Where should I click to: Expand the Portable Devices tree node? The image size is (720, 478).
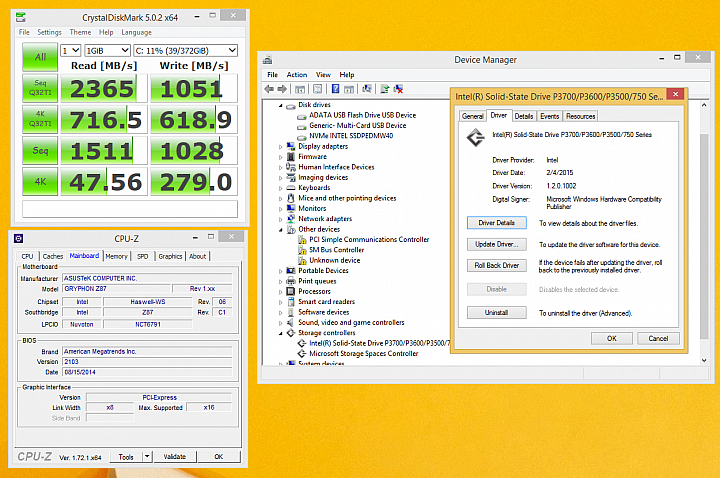click(281, 271)
